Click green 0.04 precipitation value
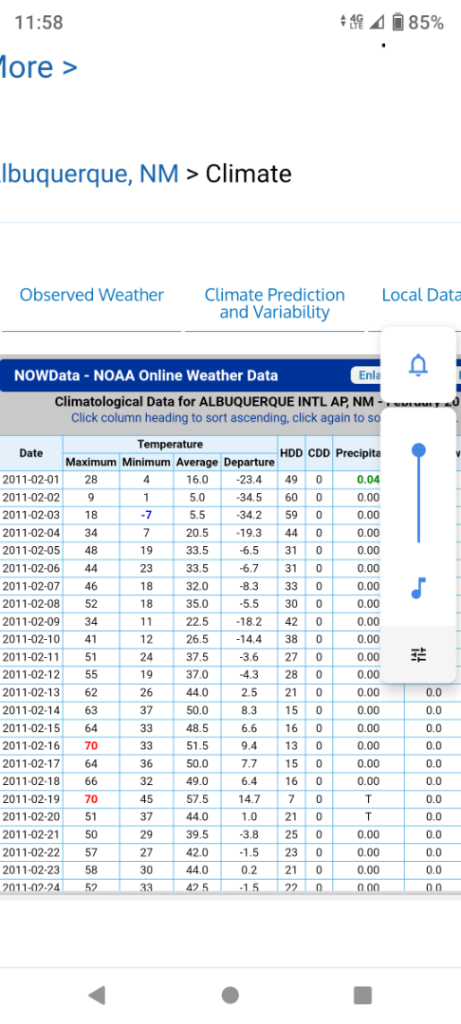Viewport: 461px width, 1024px height. [x=368, y=479]
